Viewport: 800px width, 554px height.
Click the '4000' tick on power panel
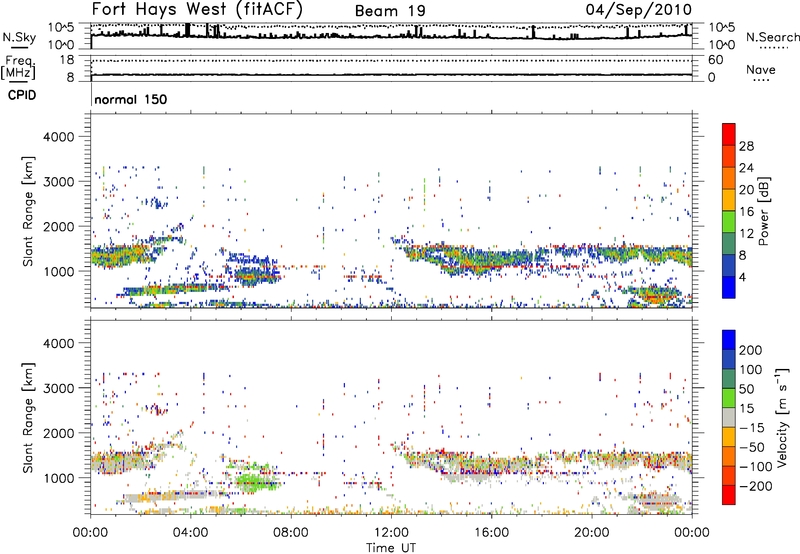[58, 137]
